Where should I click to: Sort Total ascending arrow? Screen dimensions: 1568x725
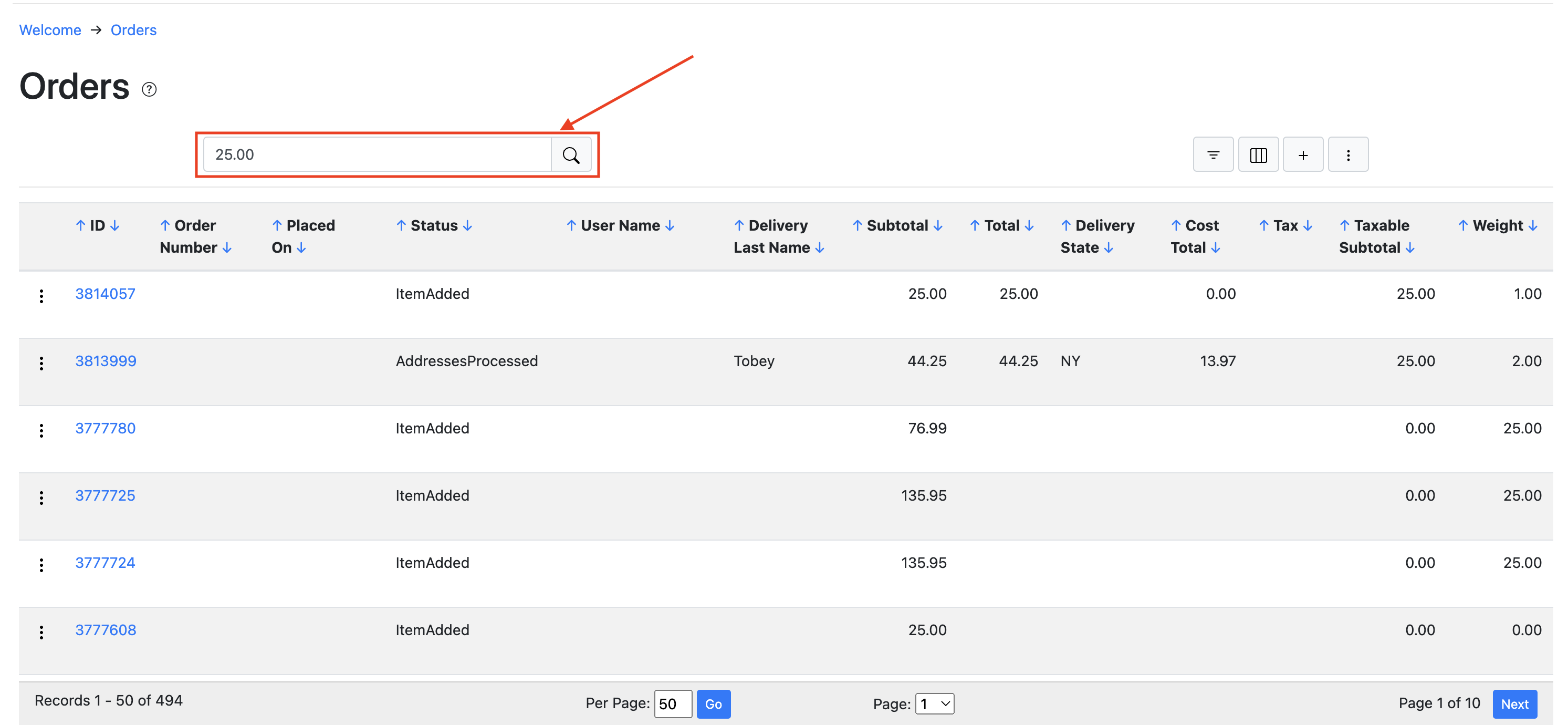pos(975,225)
